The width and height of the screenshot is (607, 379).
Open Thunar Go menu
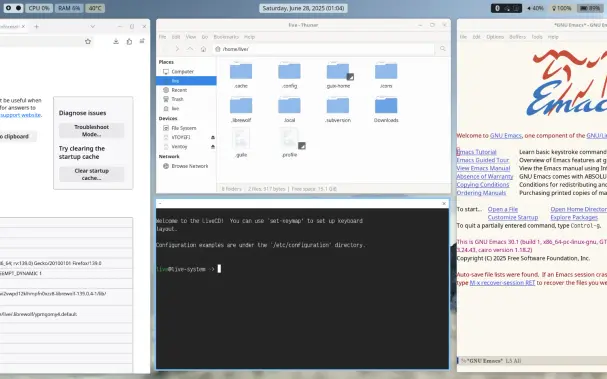click(x=205, y=37)
